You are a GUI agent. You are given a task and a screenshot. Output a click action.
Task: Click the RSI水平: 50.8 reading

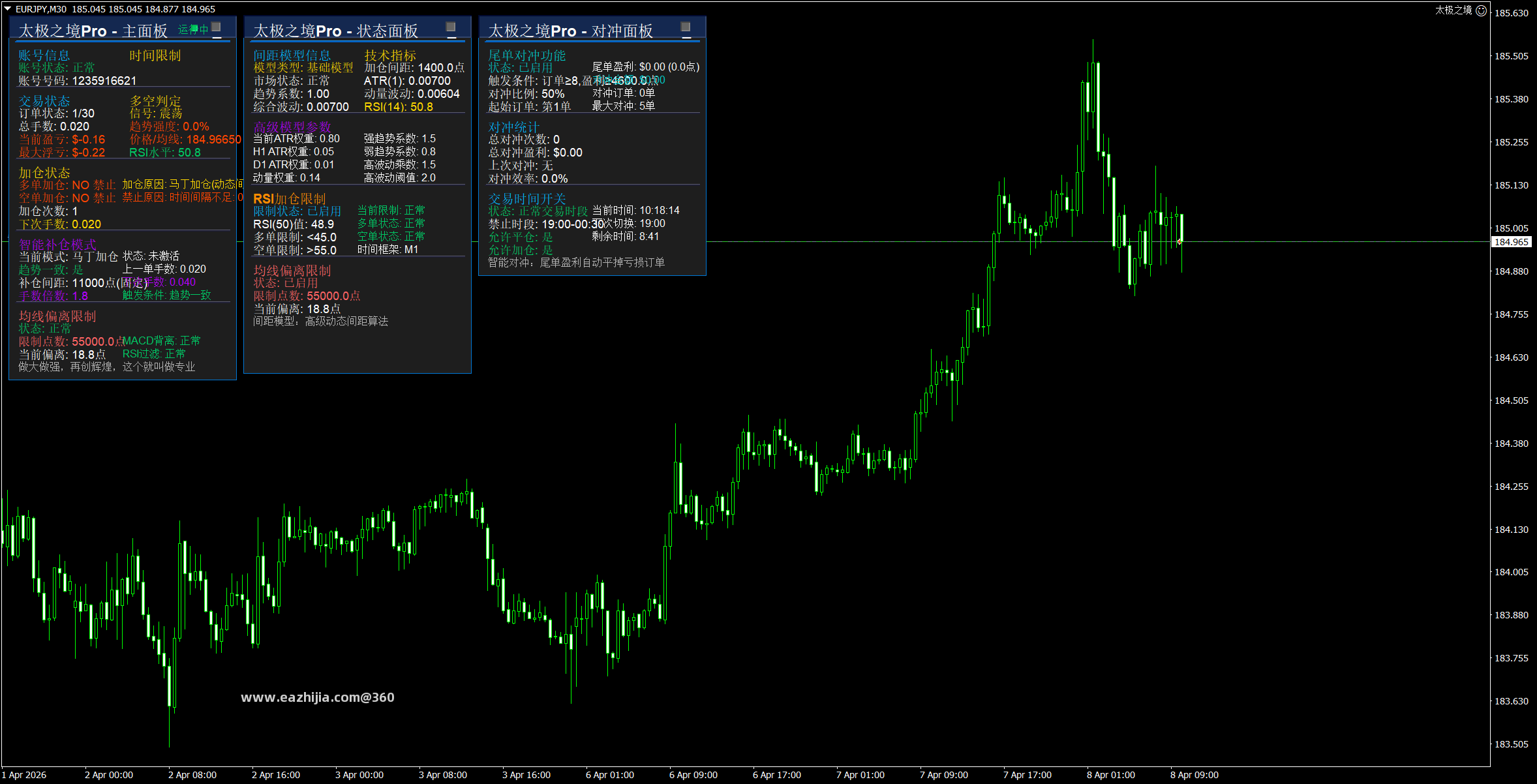[x=165, y=153]
